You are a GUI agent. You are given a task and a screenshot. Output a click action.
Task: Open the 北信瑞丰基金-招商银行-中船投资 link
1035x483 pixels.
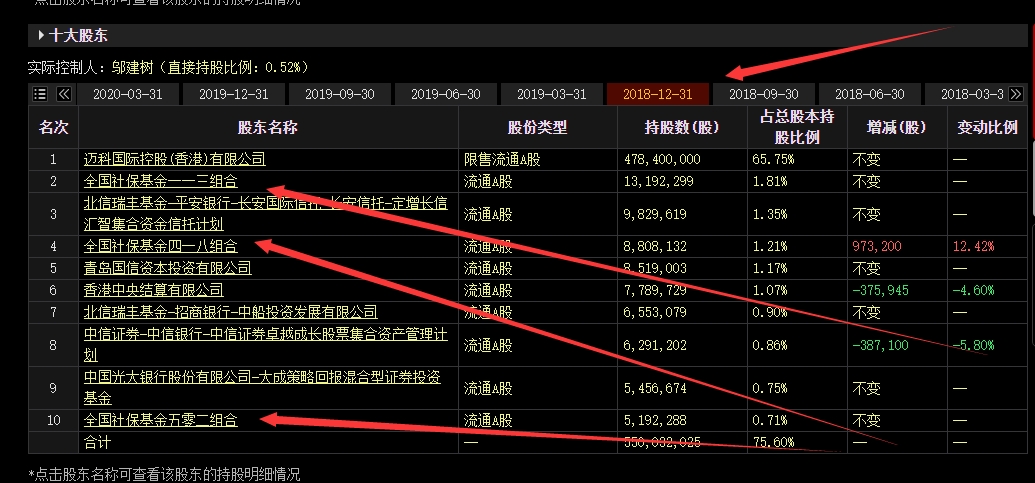click(230, 311)
